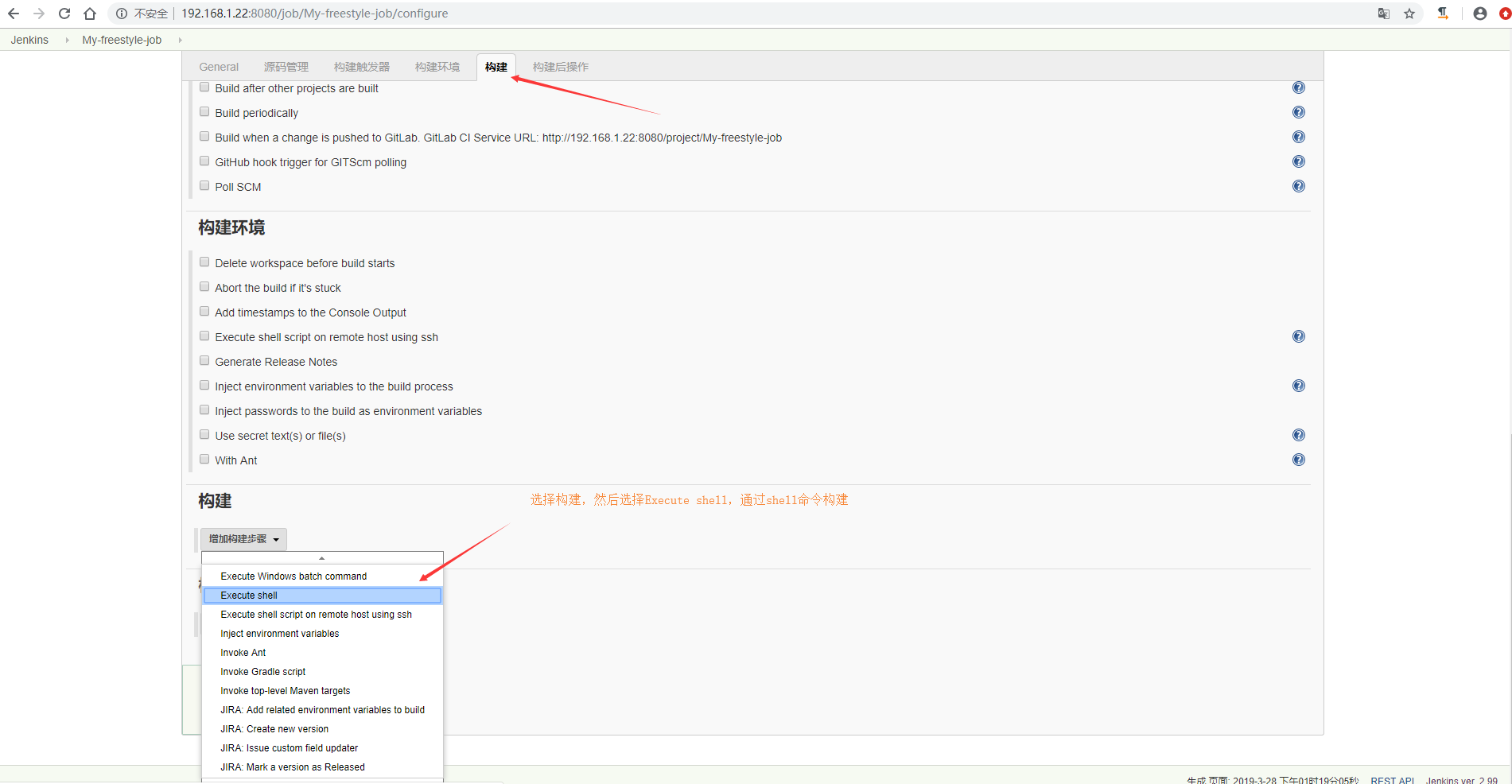Open help for Poll SCM
This screenshot has height=784, width=1512.
(1299, 186)
